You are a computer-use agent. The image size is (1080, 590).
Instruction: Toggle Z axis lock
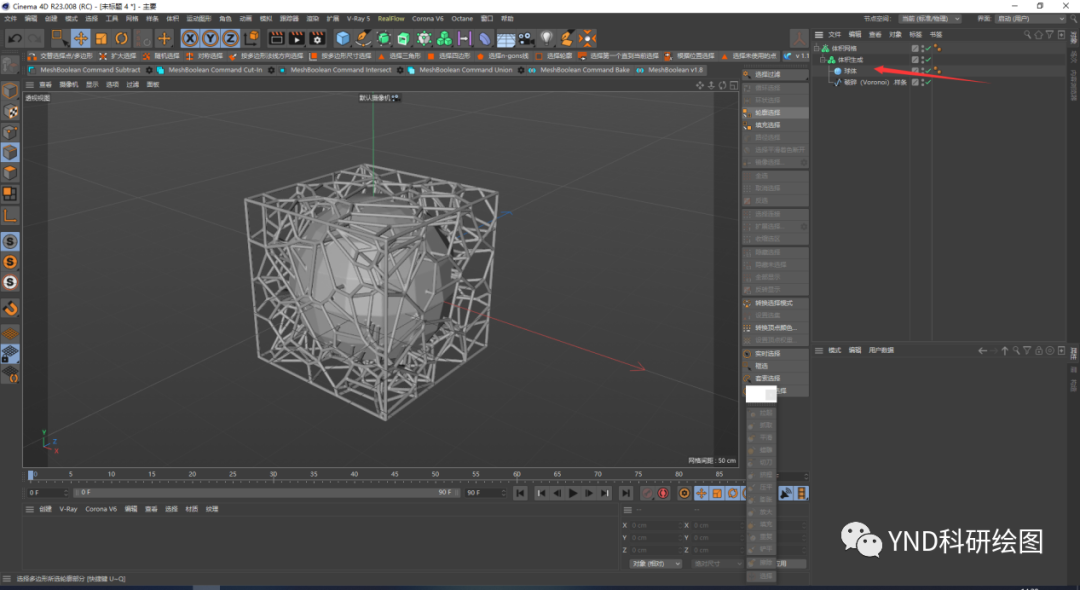click(x=230, y=39)
